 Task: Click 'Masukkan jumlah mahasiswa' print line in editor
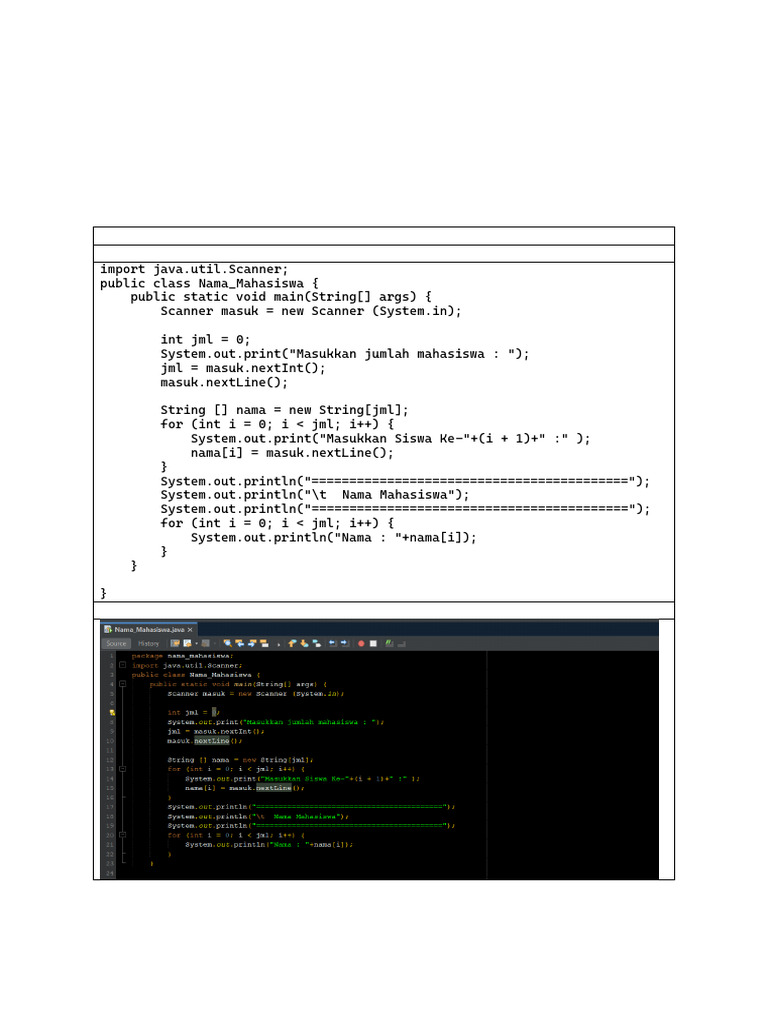[x=276, y=722]
